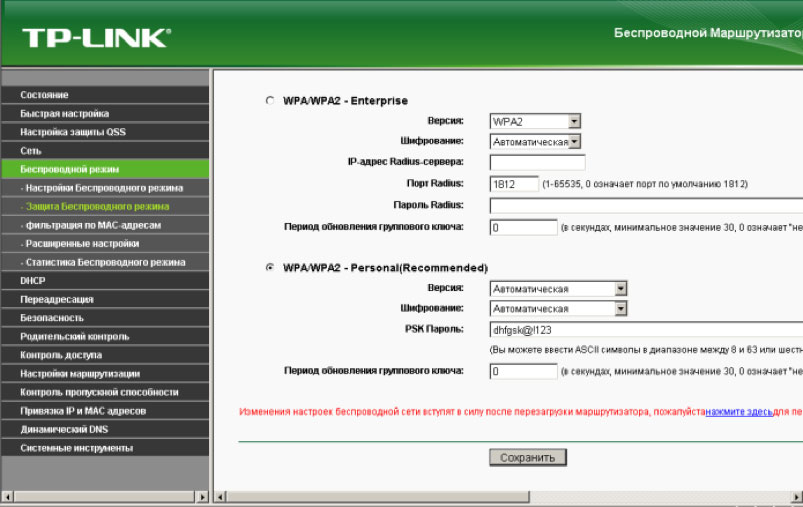Open Защита Беспроводного режима submenu
This screenshot has height=507, width=803.
tap(105, 206)
